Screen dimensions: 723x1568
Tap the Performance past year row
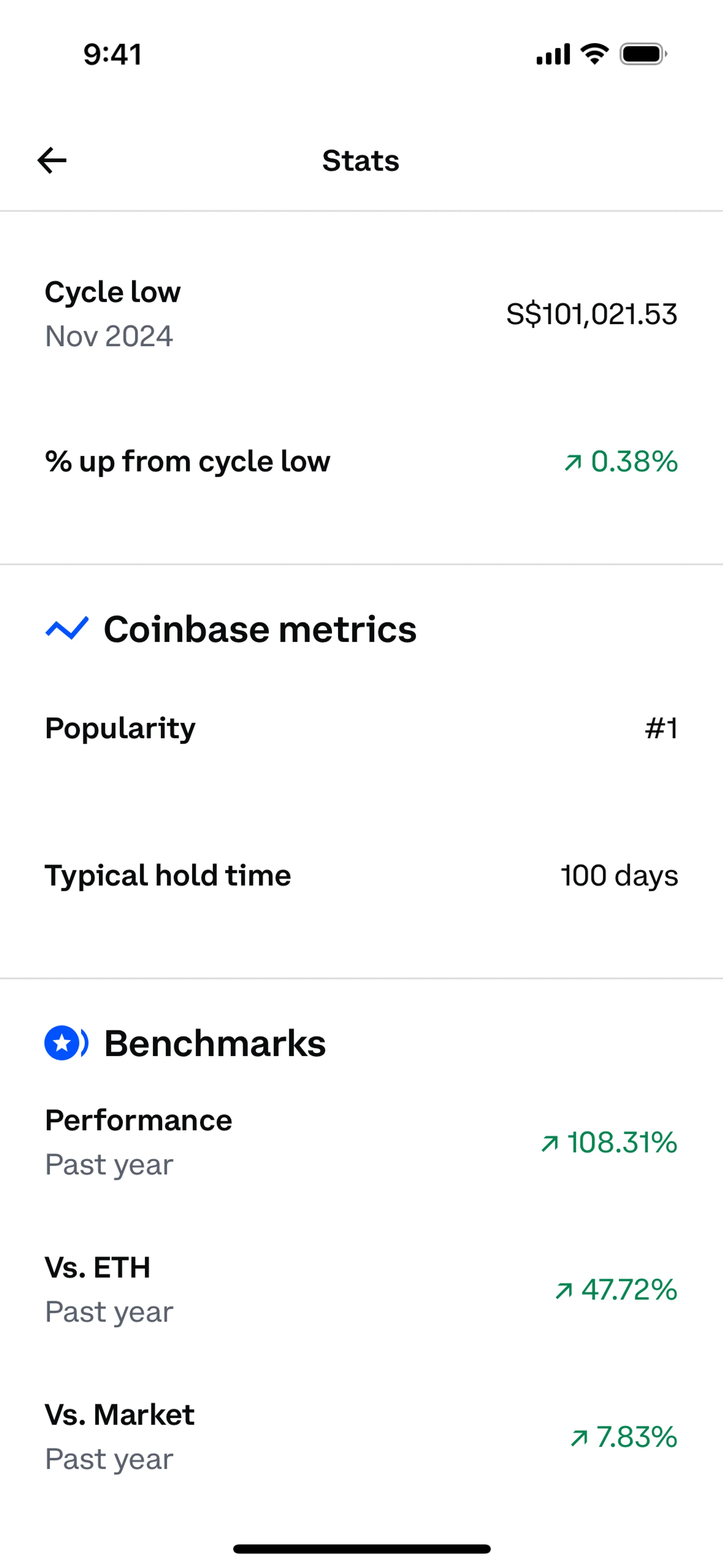pyautogui.click(x=139, y=1141)
